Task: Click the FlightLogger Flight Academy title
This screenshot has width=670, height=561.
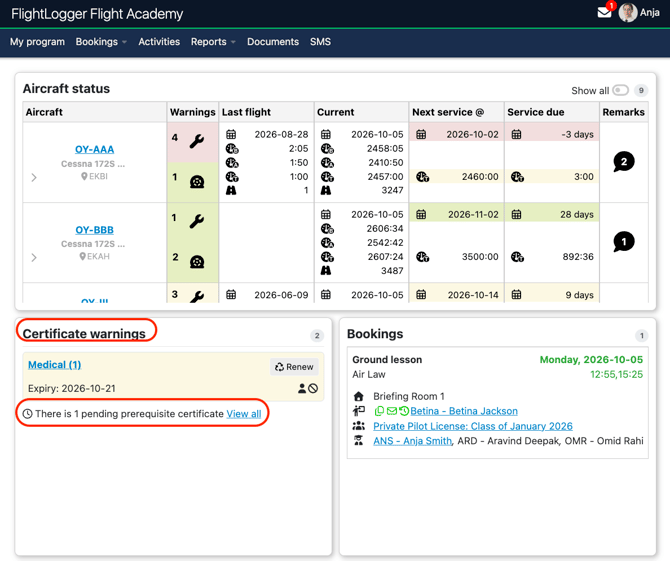Action: click(97, 14)
